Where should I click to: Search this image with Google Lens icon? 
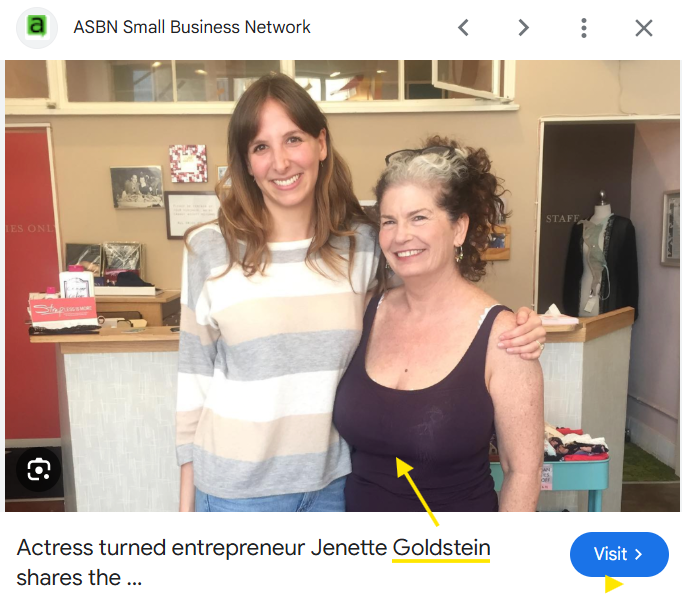click(x=39, y=470)
